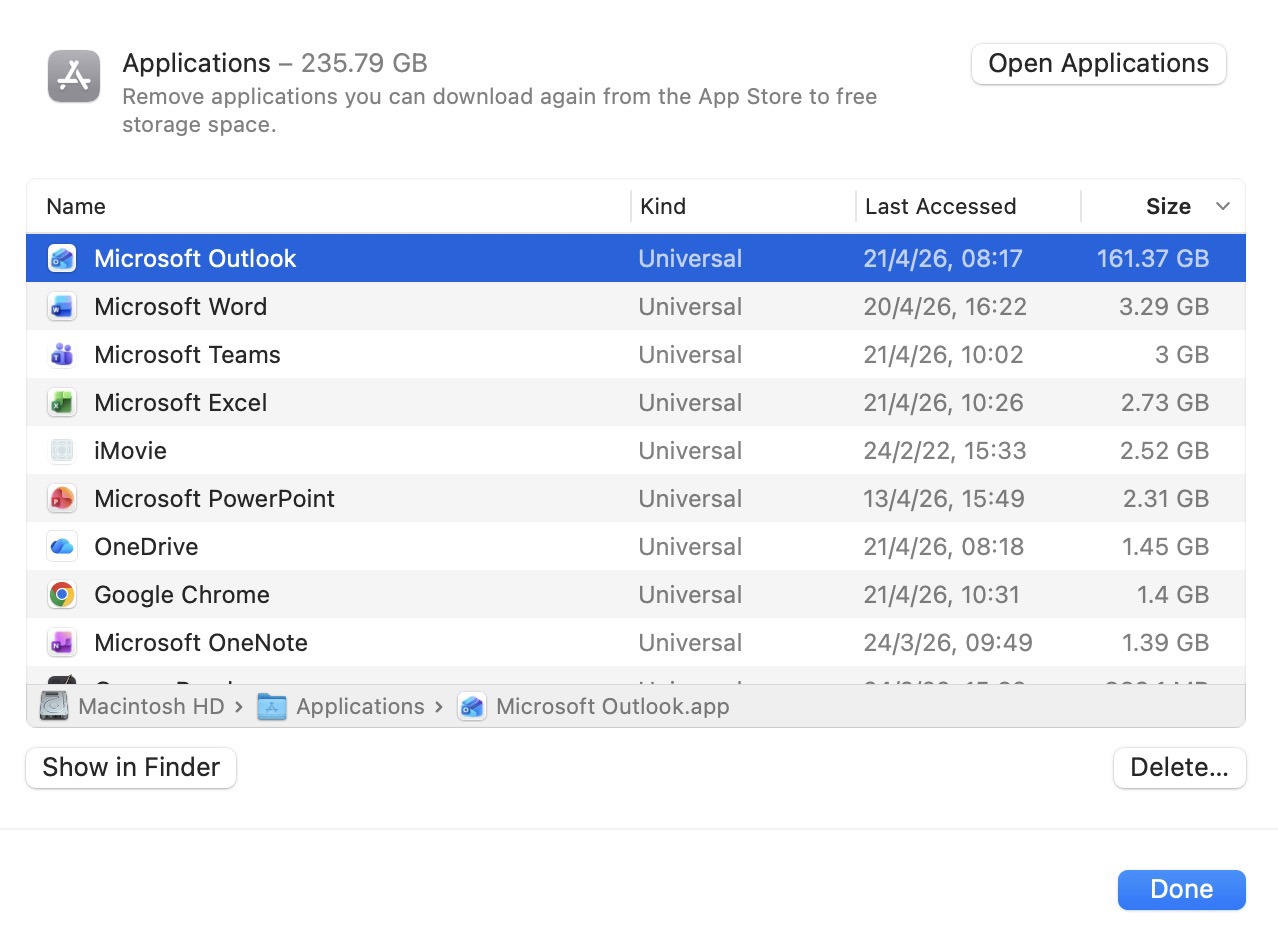Click the 2.52 GB size value
The image size is (1278, 928).
(x=1164, y=450)
